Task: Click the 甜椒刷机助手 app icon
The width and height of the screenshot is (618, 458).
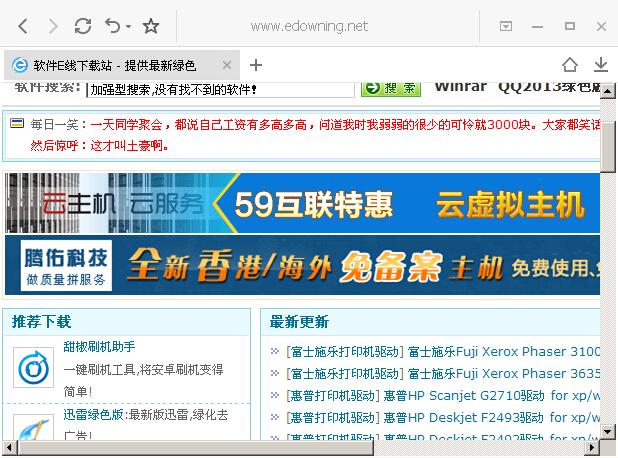Action: click(x=33, y=367)
